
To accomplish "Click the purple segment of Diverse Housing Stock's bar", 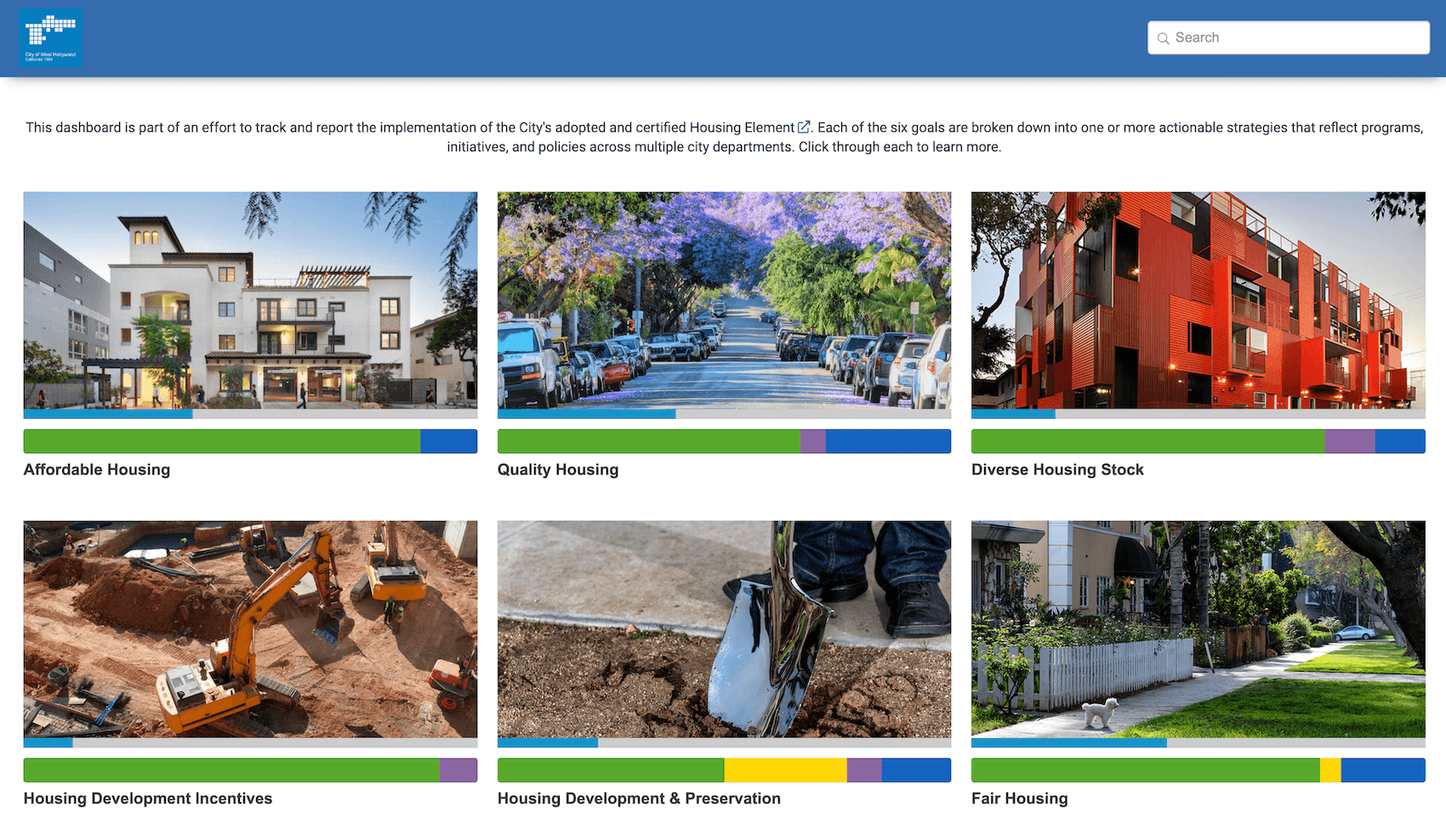I will [x=1350, y=440].
